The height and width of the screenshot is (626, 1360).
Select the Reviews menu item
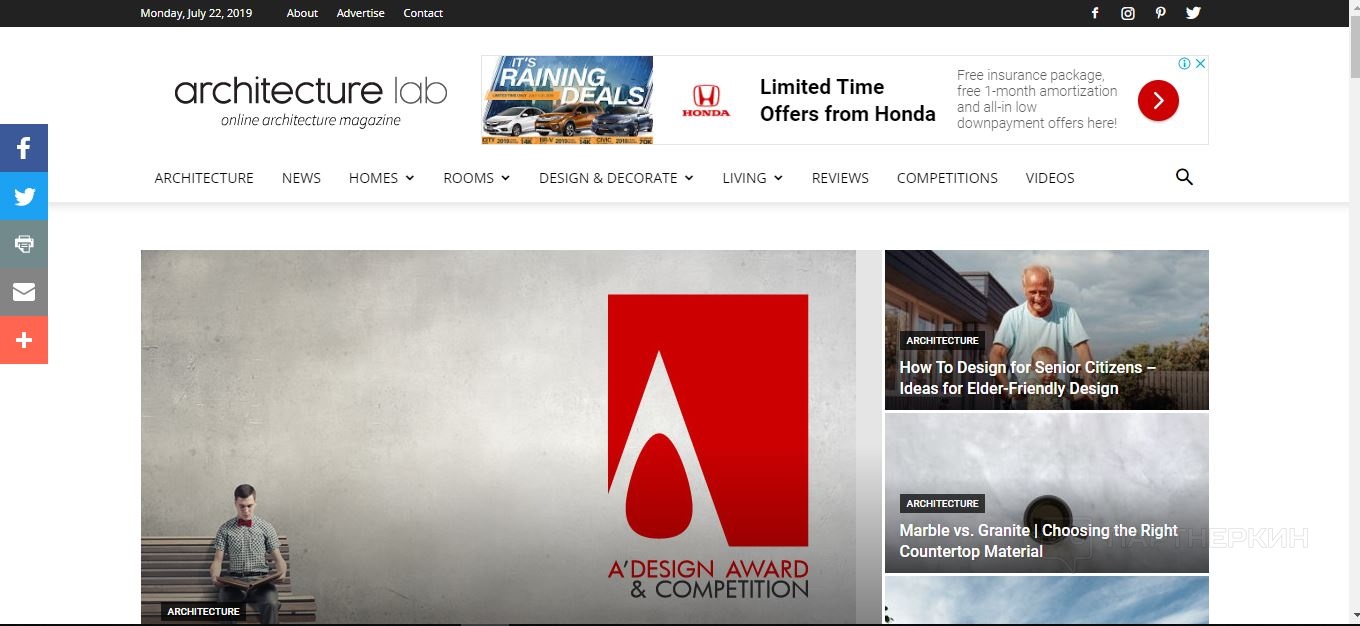click(x=840, y=178)
